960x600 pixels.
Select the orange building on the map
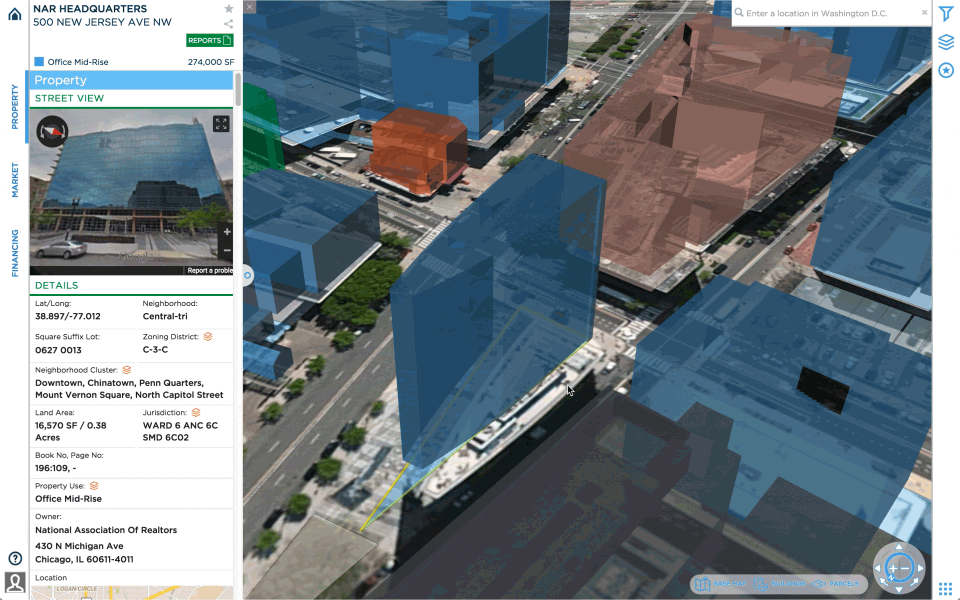[x=418, y=150]
